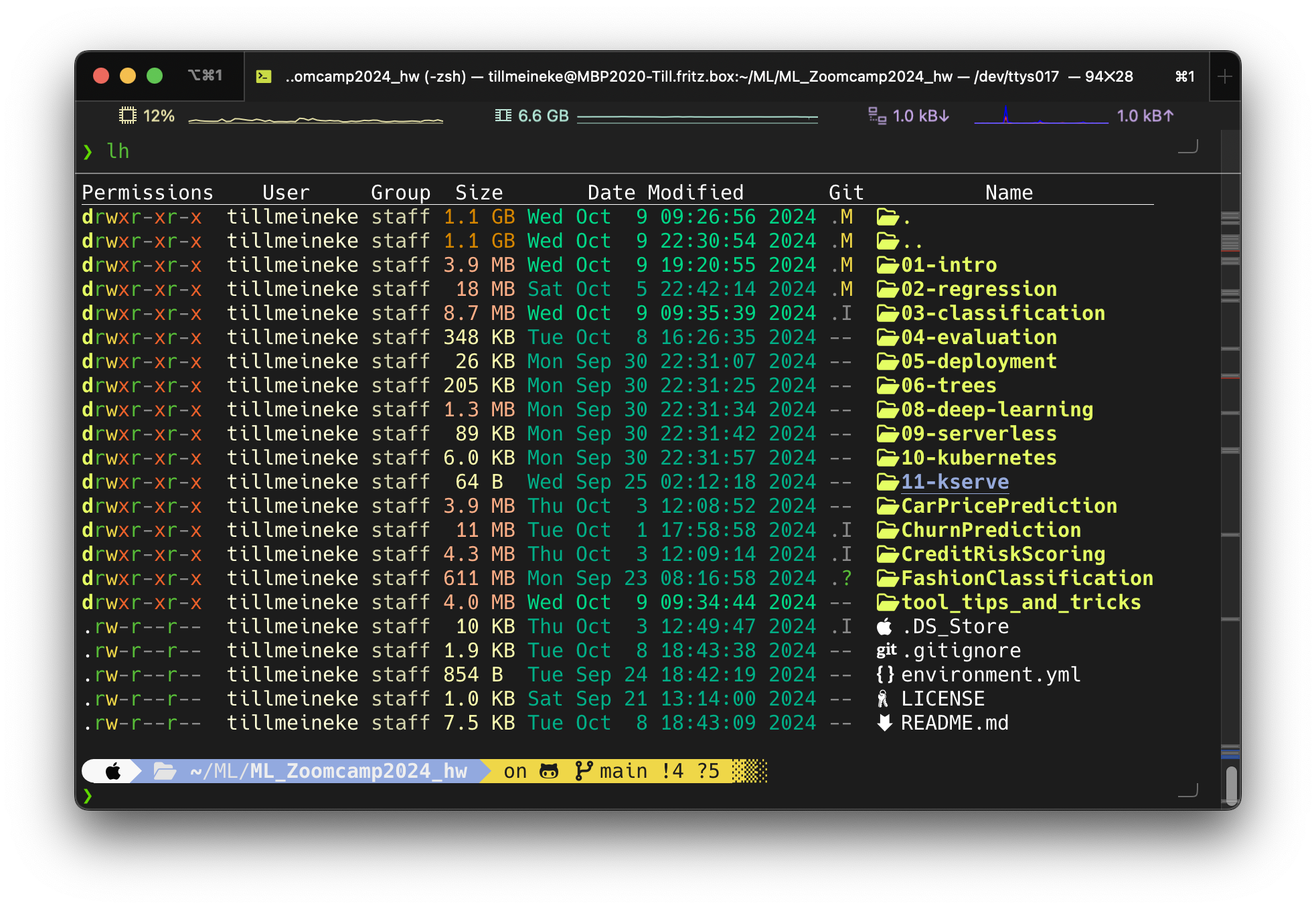Viewport: 1316px width, 909px height.
Task: Click the 348 KB size value
Action: pos(479,338)
